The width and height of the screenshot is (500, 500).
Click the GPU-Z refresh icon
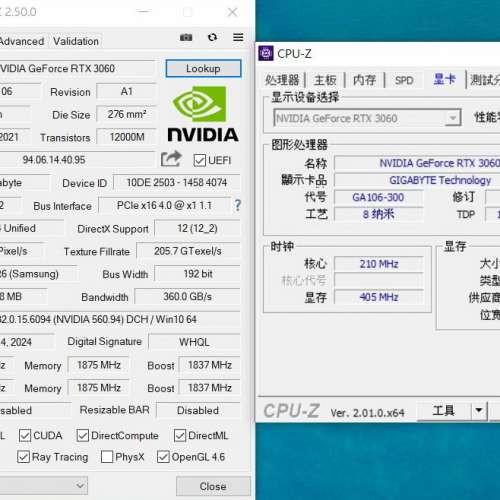[212, 37]
